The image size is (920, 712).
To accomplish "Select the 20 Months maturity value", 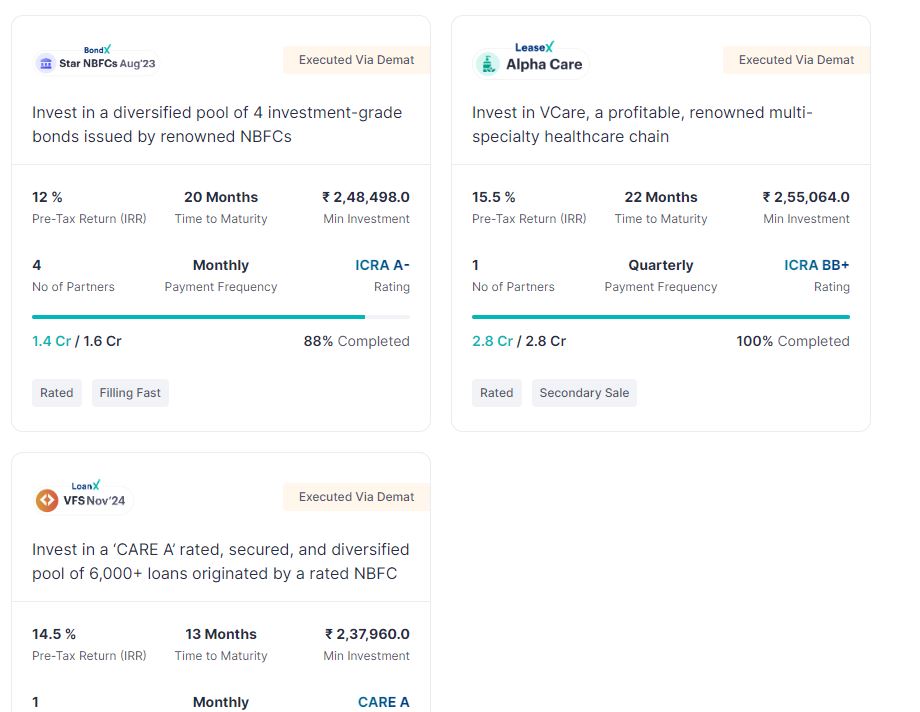I will [x=221, y=197].
